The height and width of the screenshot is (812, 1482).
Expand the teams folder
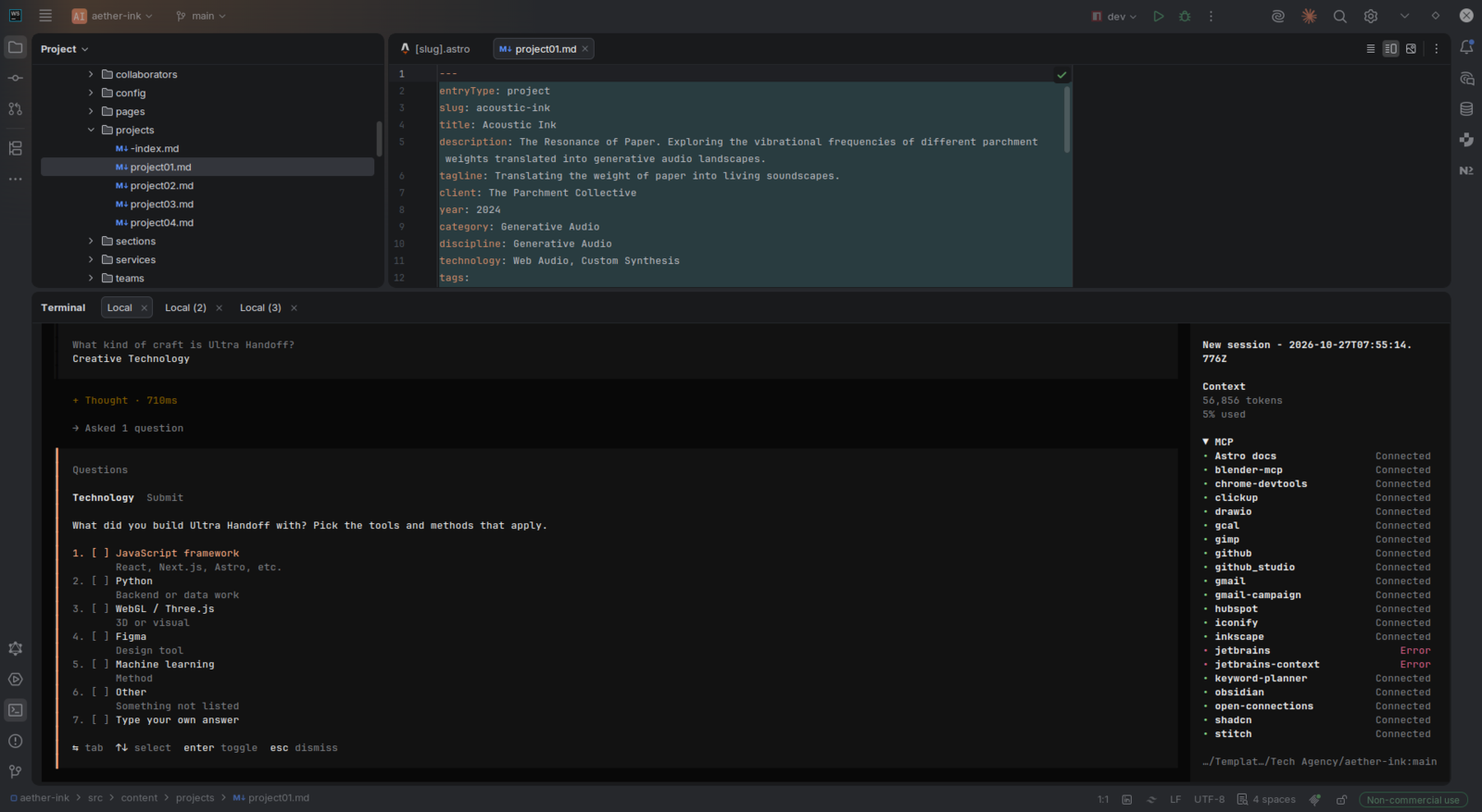[x=91, y=278]
